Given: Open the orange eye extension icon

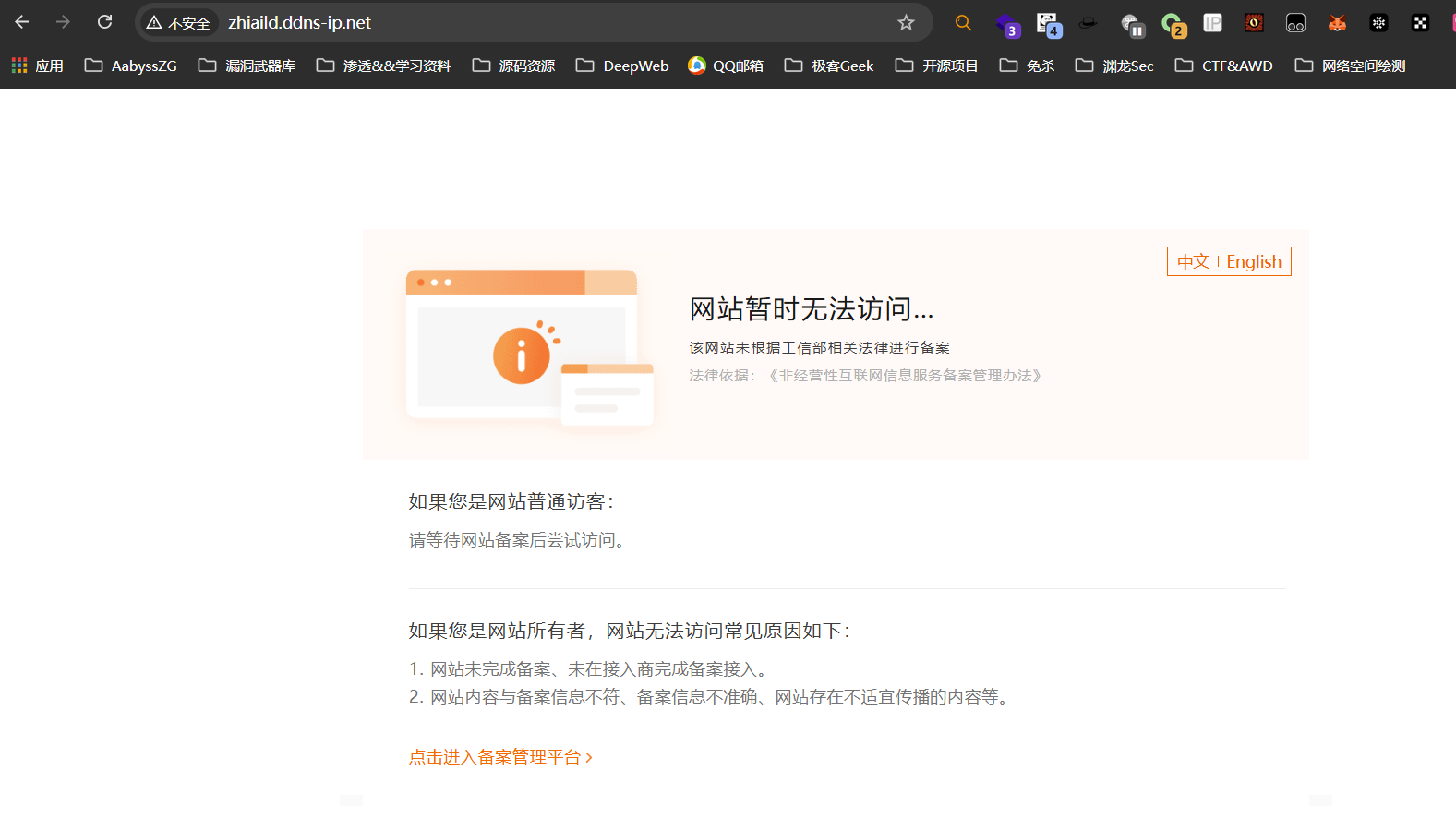Looking at the screenshot, I should pos(1254,23).
